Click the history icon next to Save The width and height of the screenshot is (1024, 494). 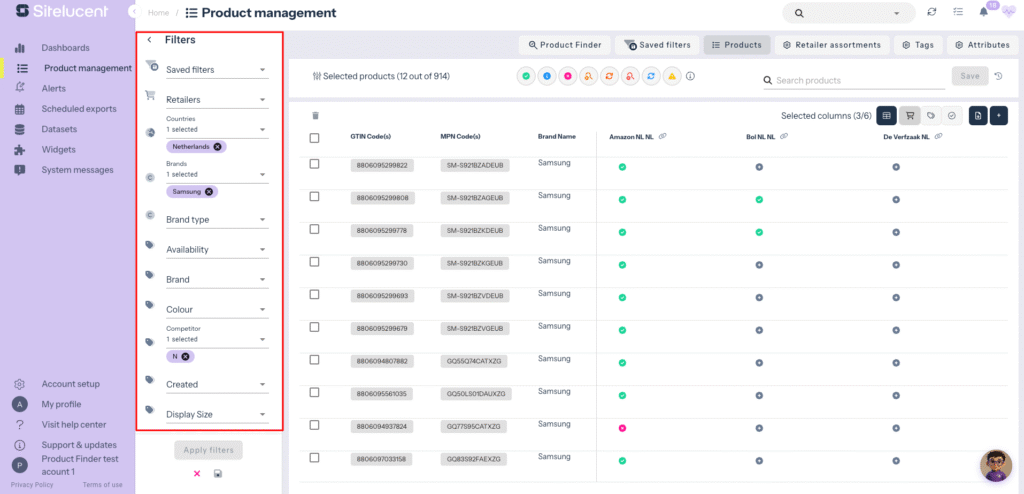pos(998,76)
